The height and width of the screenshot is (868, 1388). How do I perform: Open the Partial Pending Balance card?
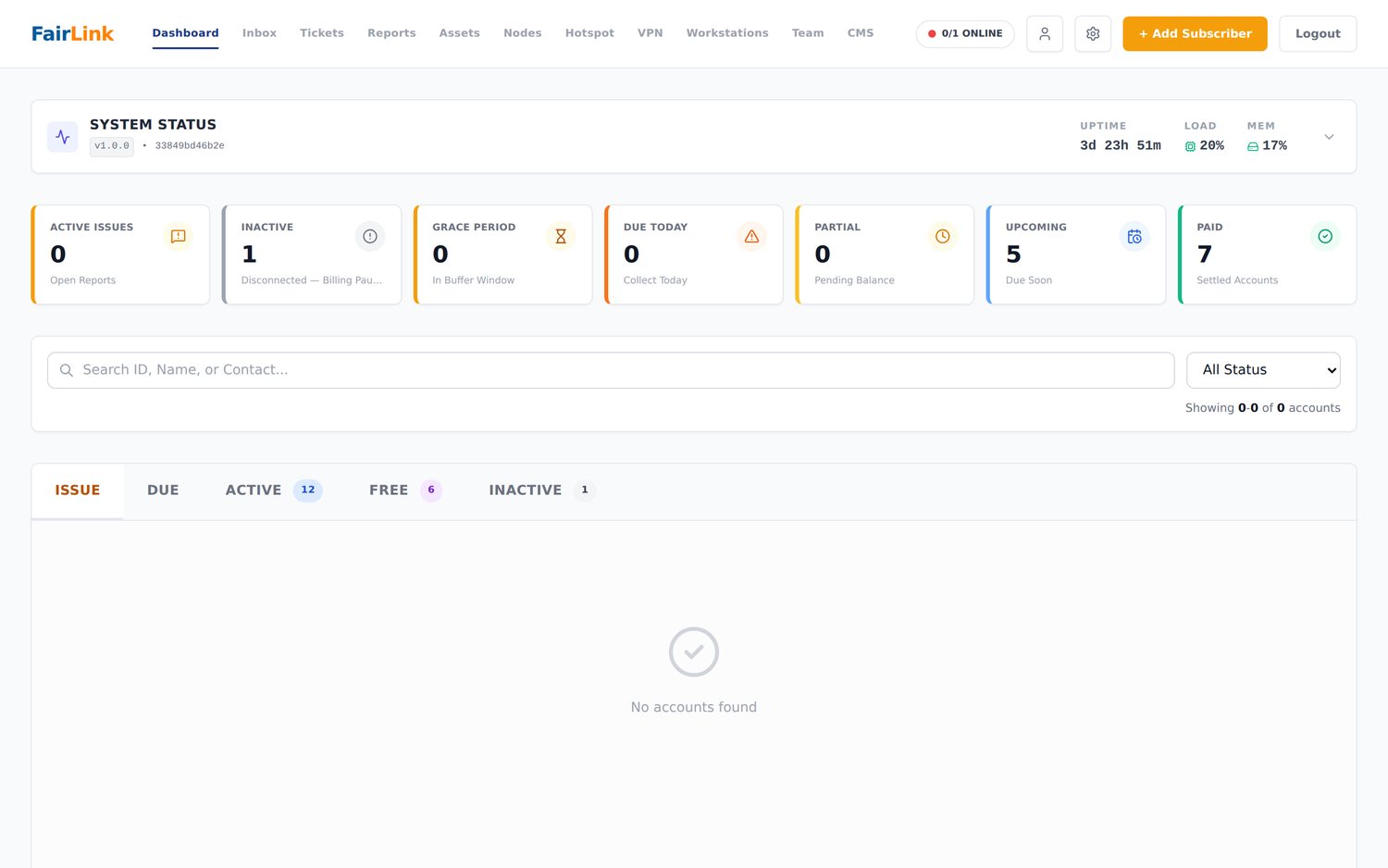point(885,254)
